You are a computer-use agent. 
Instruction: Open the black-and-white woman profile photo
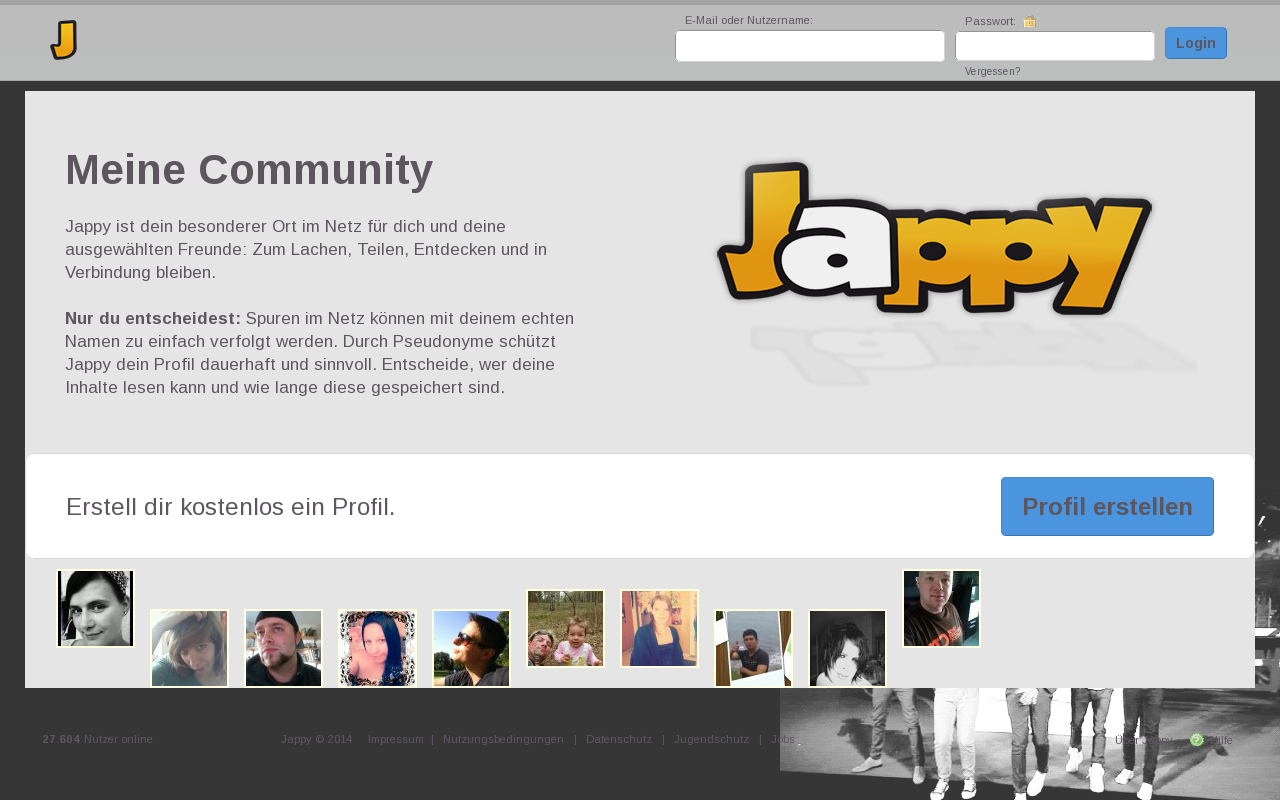95,609
